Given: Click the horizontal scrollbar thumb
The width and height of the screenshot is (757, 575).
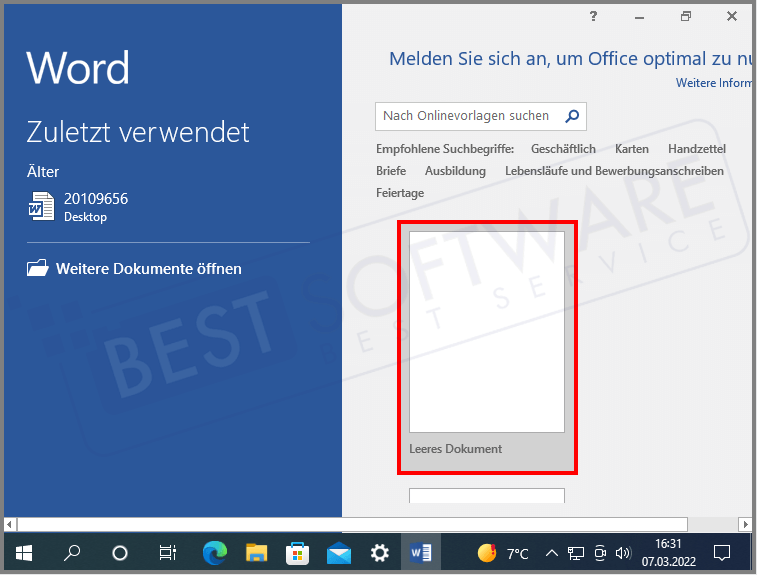Looking at the screenshot, I should [x=352, y=524].
